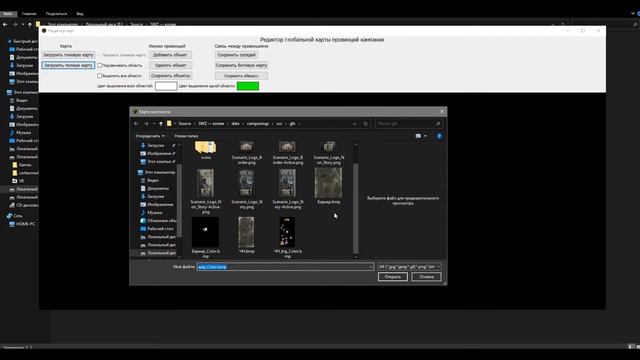Open the file type filter dropdown
This screenshot has height=360, width=640.
click(409, 267)
